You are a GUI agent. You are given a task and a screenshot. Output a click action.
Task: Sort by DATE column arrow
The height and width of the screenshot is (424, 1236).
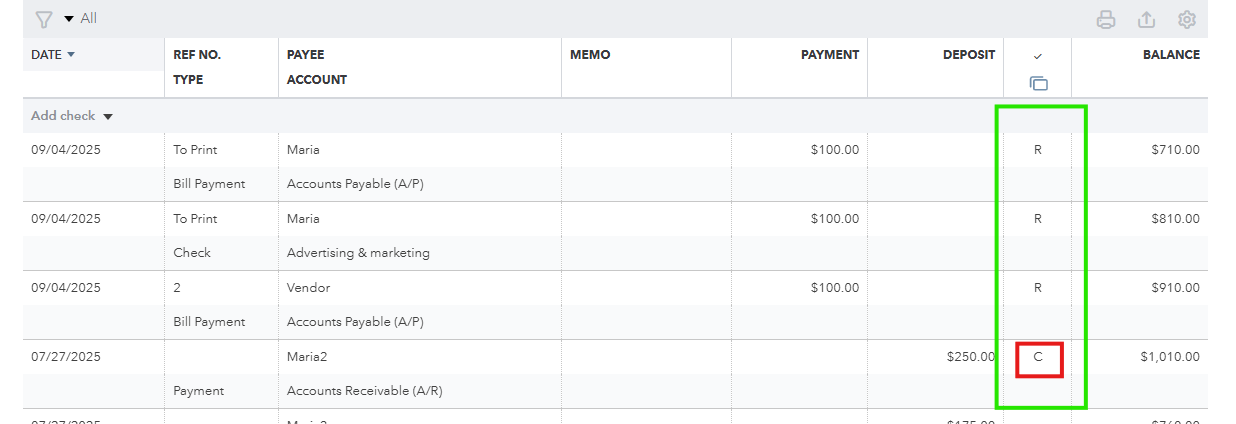(x=71, y=55)
